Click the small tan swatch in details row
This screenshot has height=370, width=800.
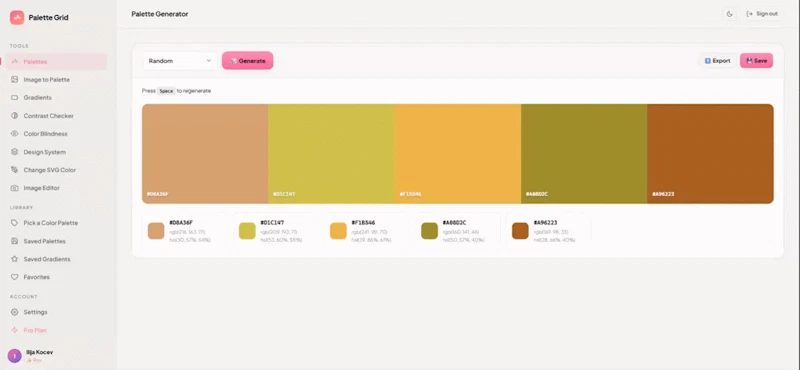tap(156, 231)
